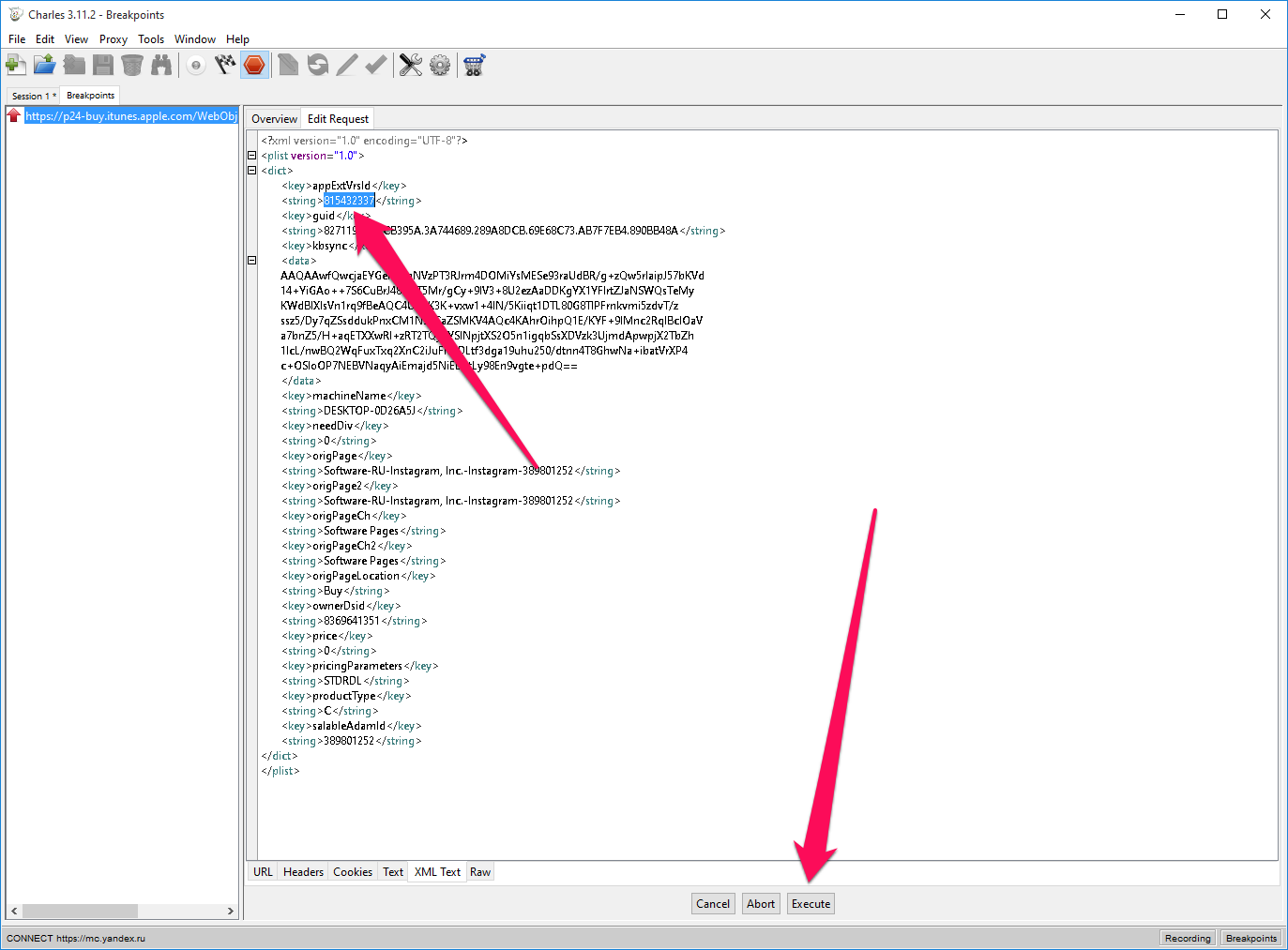Screen dimensions: 1288x950
Task: Open Tools via the wrench and screwdriver icon
Action: coord(411,65)
